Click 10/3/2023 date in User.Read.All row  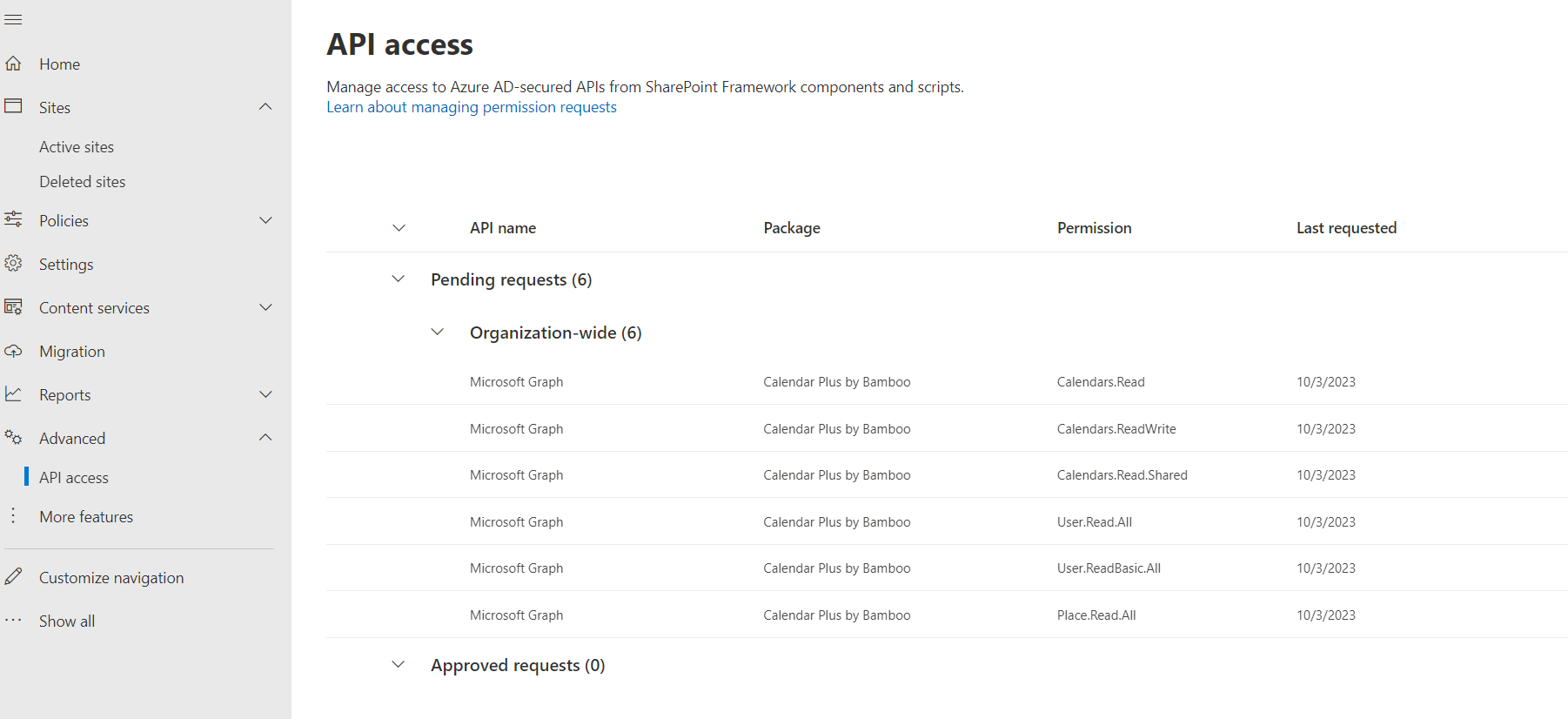tap(1326, 522)
